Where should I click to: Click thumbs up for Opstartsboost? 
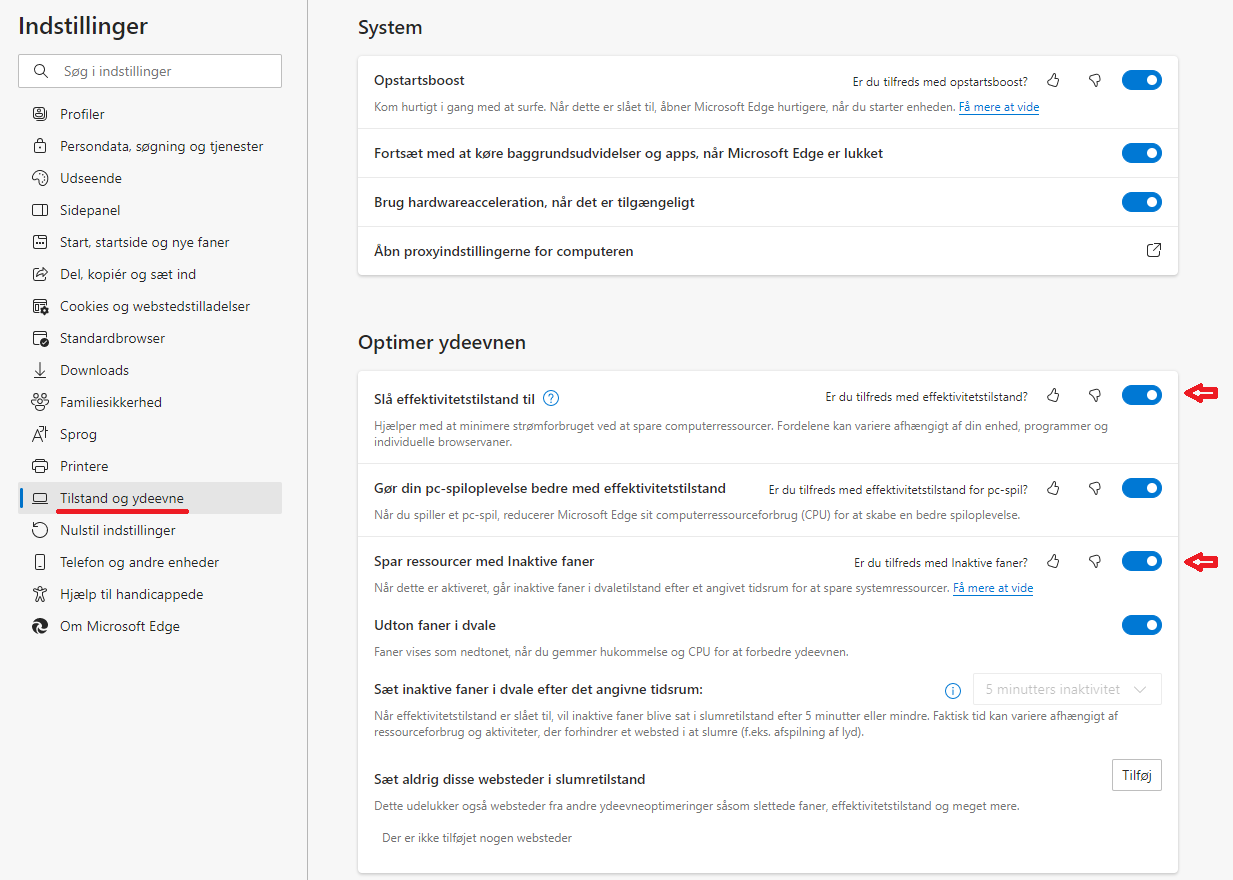pos(1053,81)
